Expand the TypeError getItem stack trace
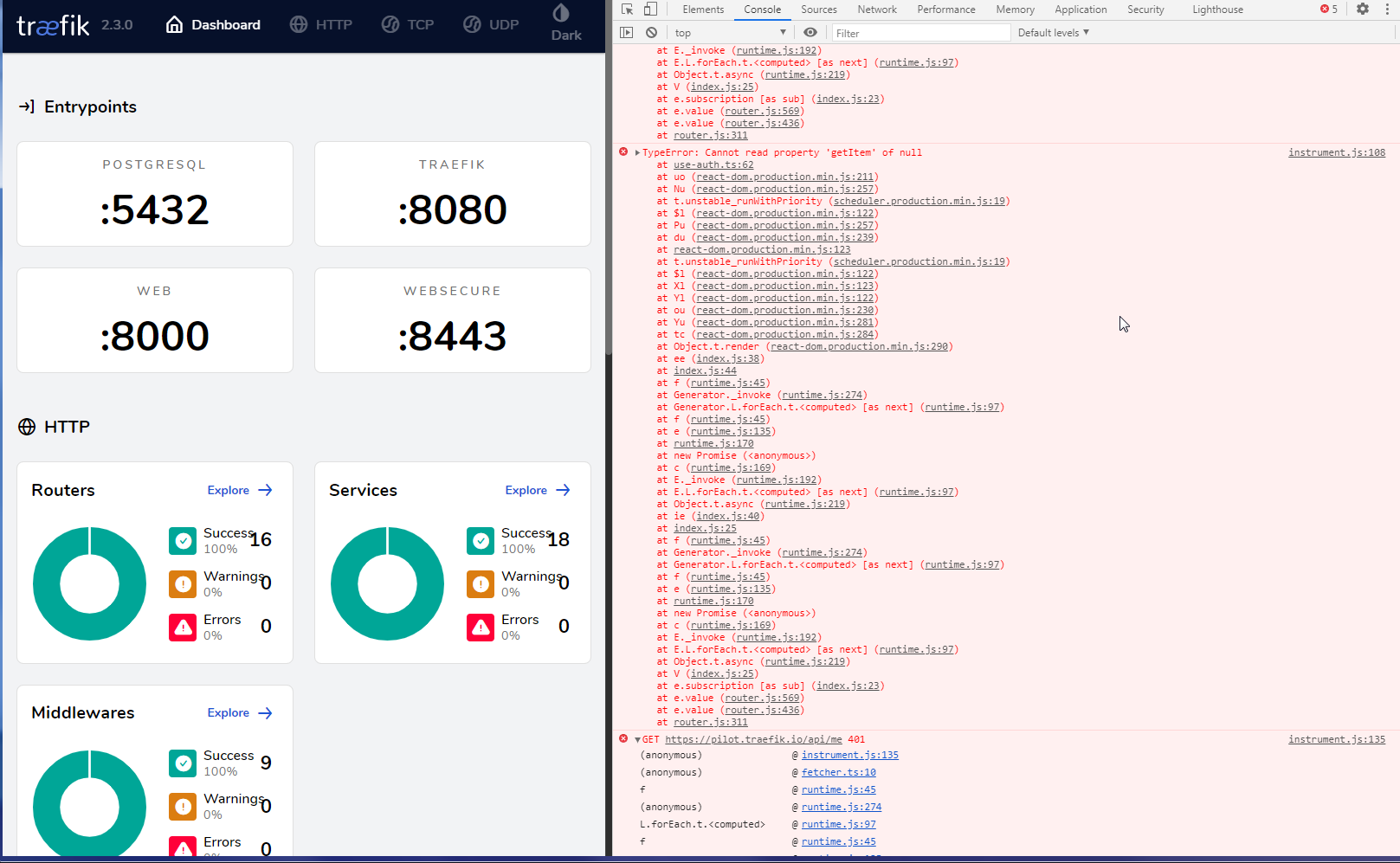The width and height of the screenshot is (1400, 863). [x=636, y=152]
